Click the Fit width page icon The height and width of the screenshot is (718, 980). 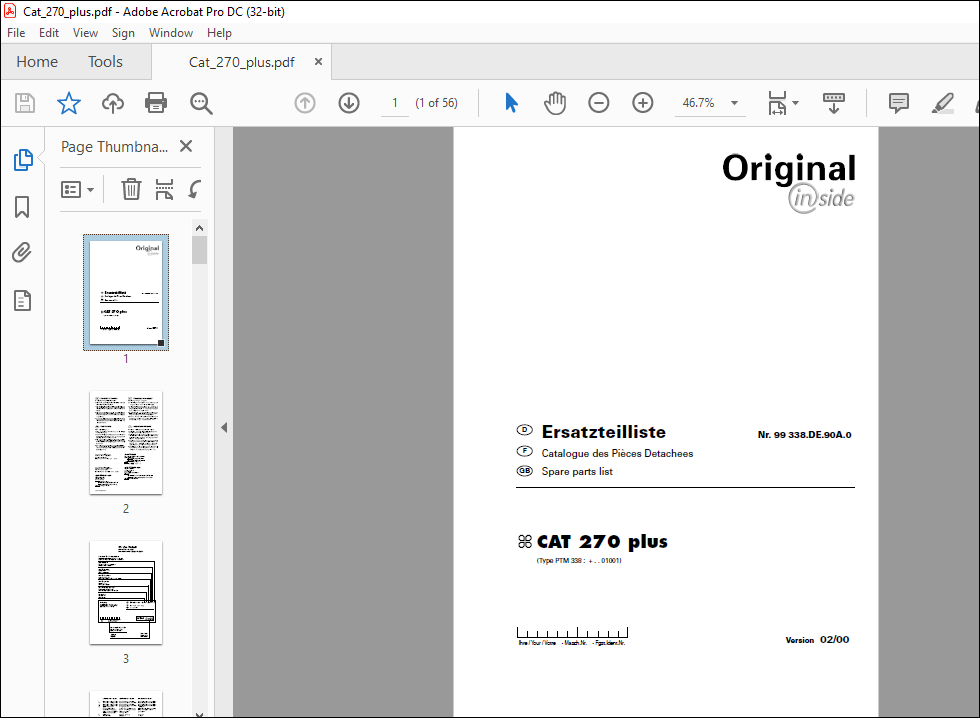point(777,103)
